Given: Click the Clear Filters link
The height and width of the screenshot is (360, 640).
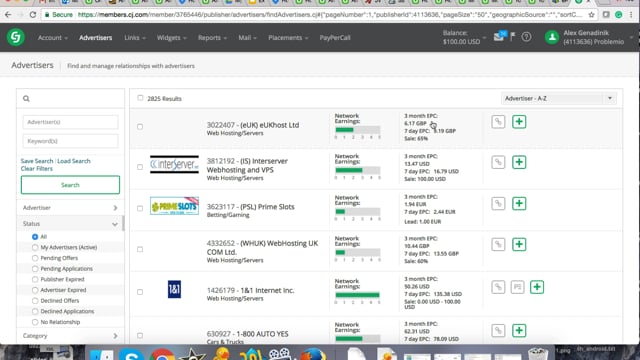Looking at the screenshot, I should click(x=37, y=169).
